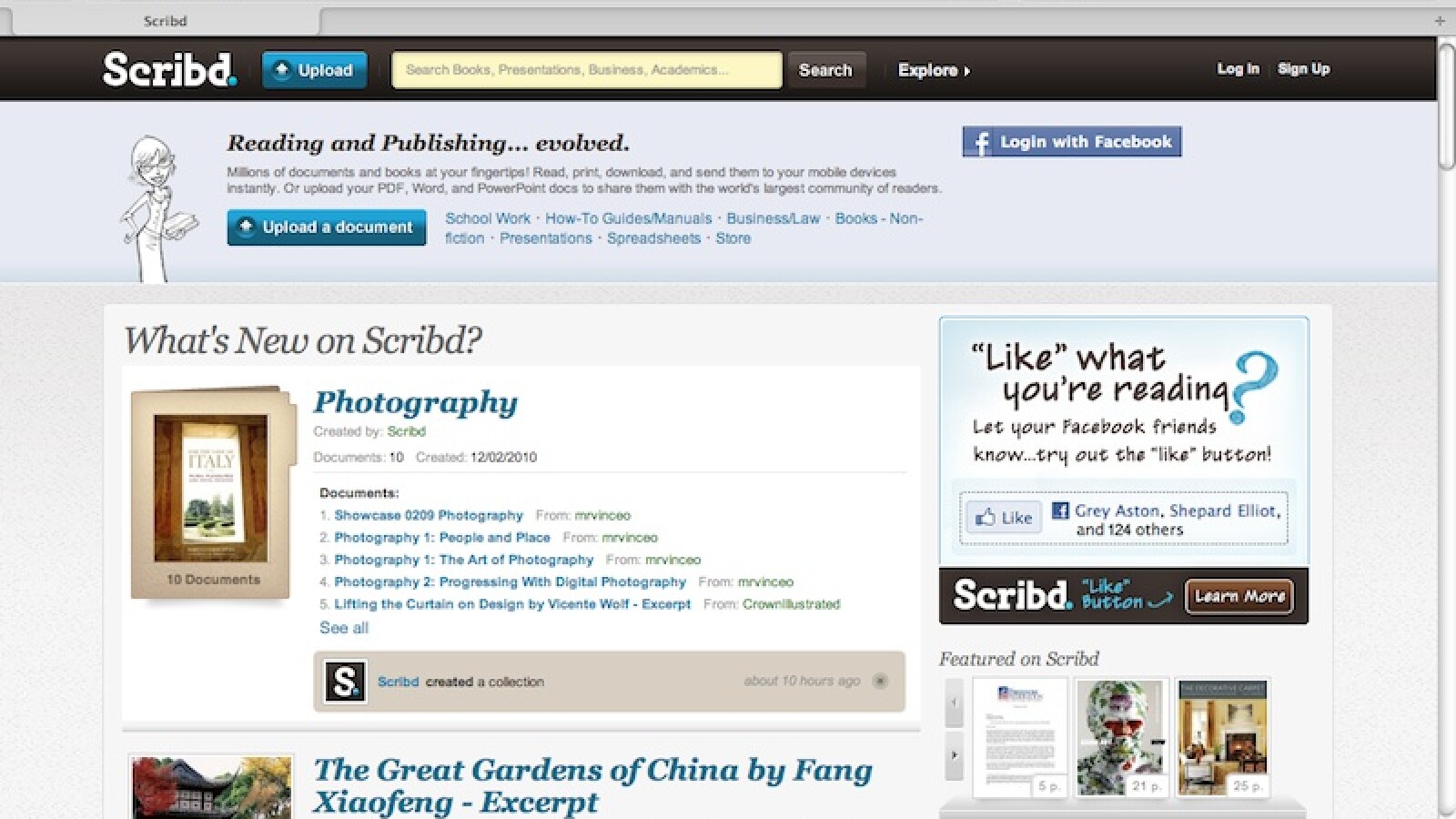Open the Sign Up link
The image size is (1456, 819).
pyautogui.click(x=1303, y=69)
